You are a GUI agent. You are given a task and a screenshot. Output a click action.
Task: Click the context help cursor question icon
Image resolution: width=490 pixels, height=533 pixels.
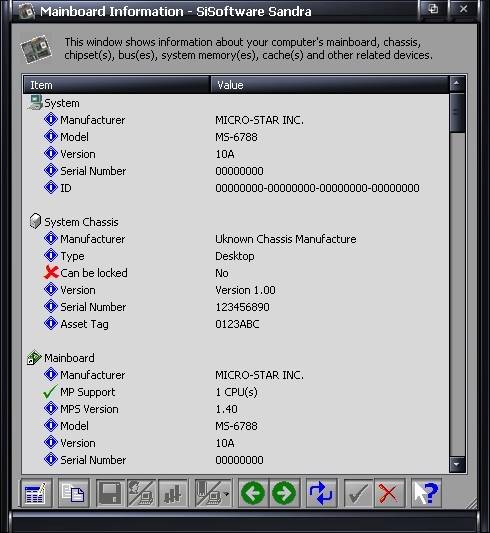[426, 493]
